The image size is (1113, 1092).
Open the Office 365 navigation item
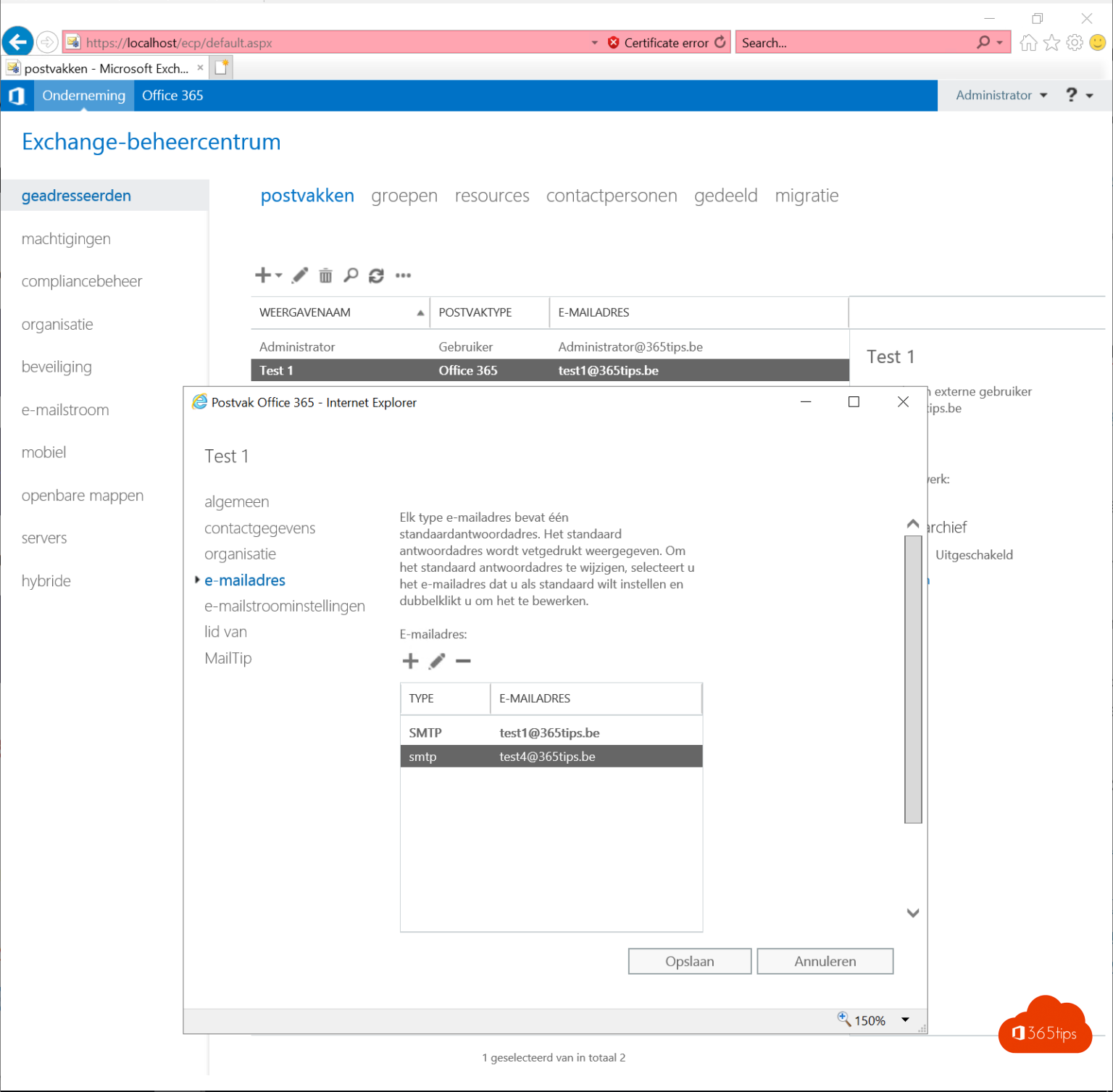coord(172,95)
